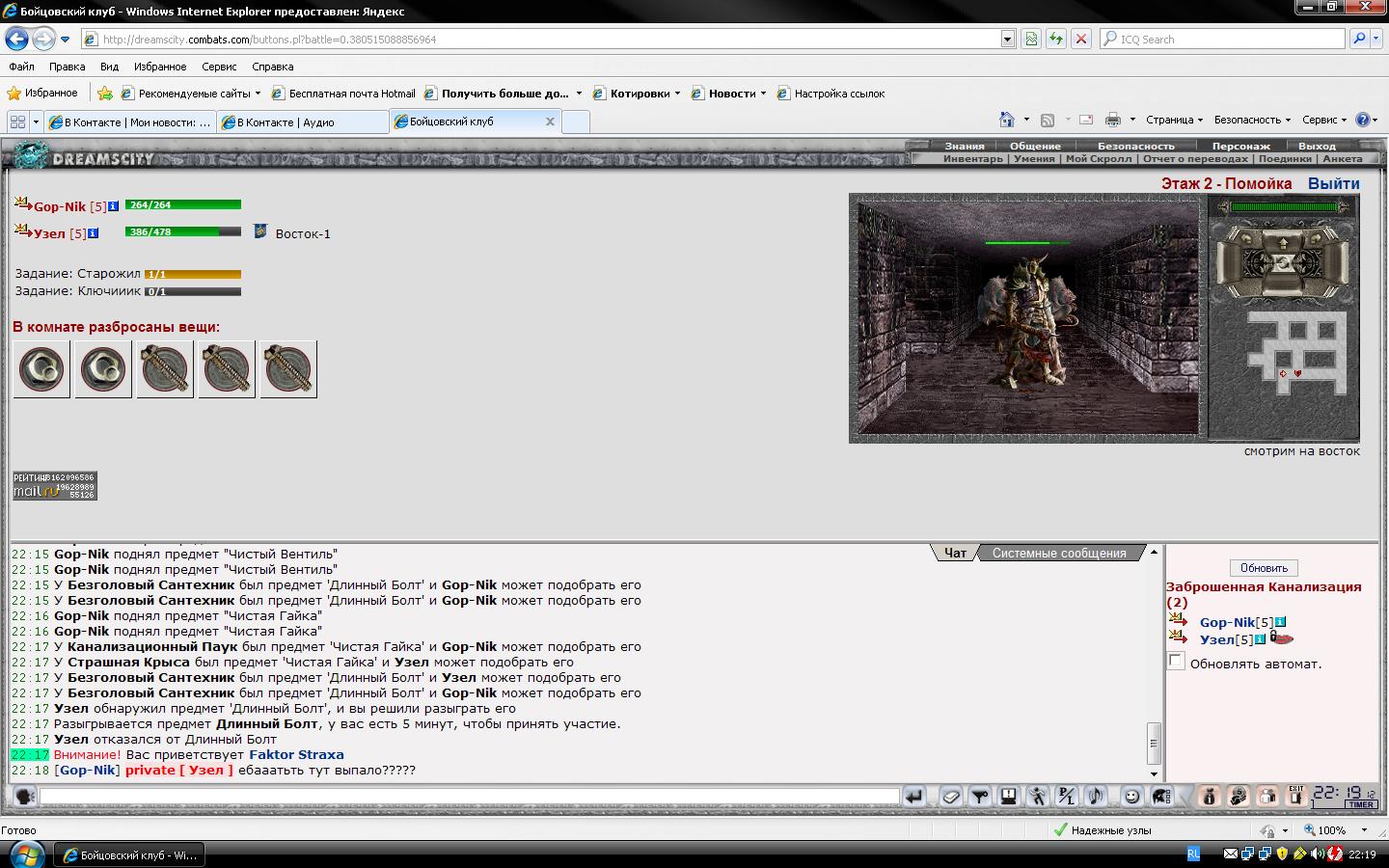Screen dimensions: 1389x868
Task: Open the Страница toolbar dropdown
Action: [x=1174, y=120]
